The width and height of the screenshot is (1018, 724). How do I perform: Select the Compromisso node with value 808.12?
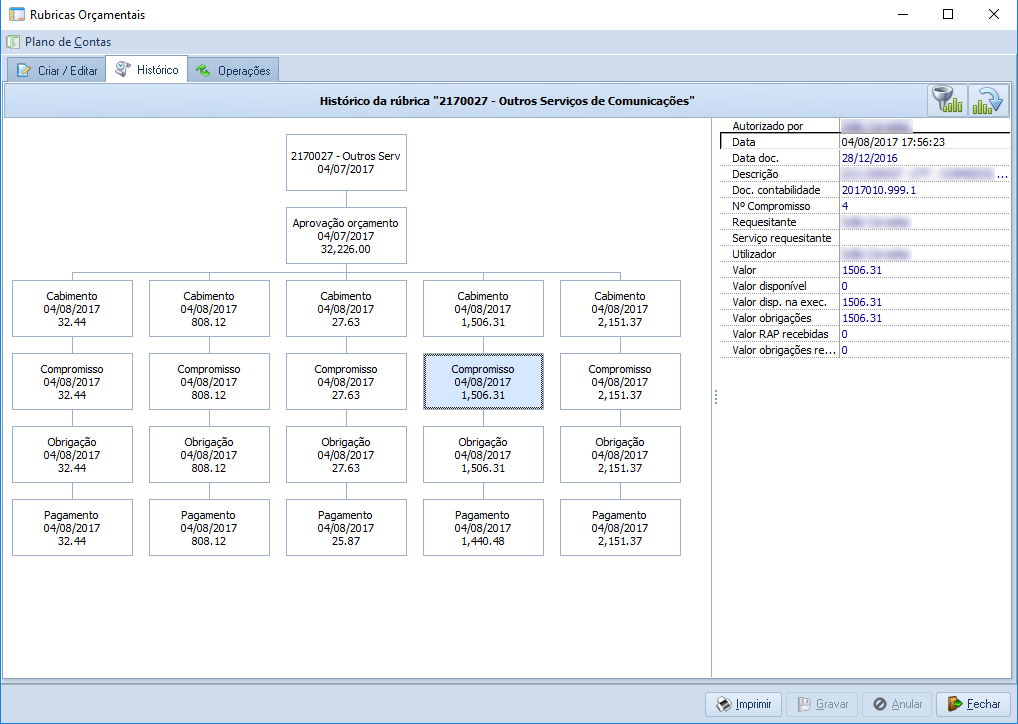pos(209,382)
